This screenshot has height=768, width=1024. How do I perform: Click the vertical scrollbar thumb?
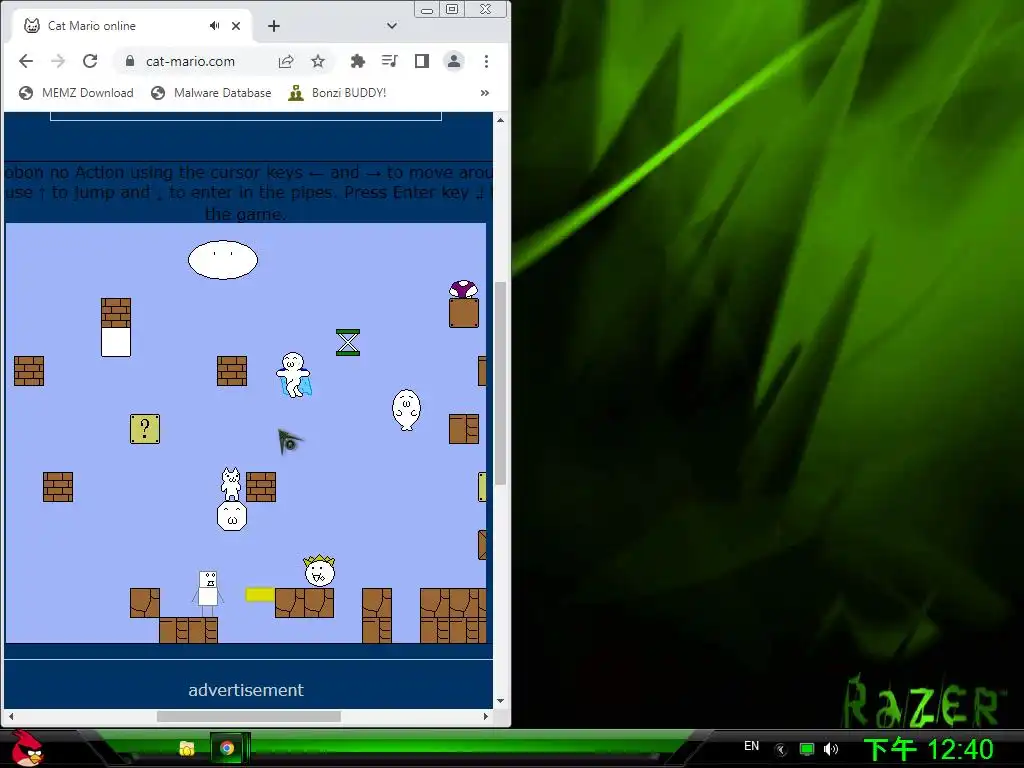pos(500,383)
